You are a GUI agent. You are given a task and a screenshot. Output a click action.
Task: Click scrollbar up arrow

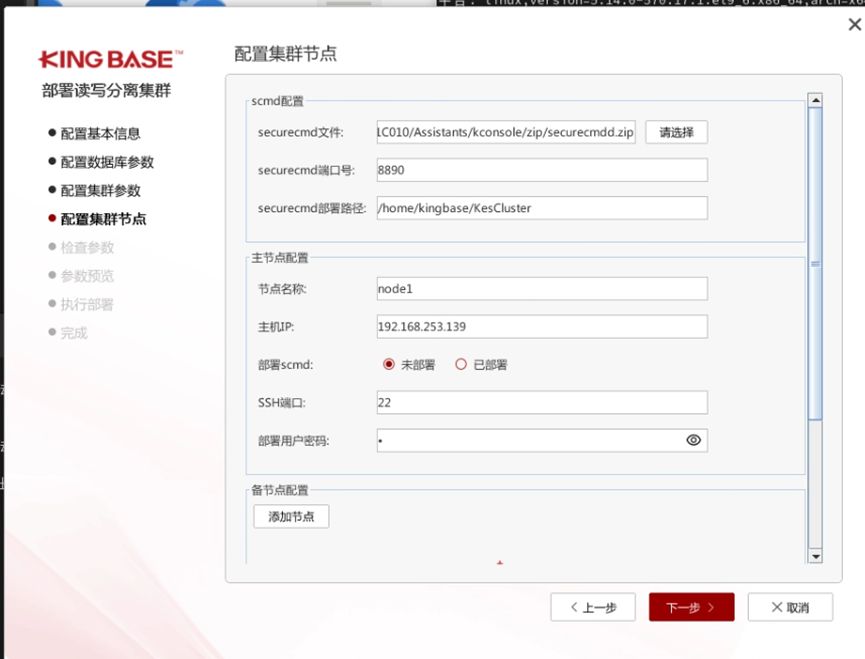pyautogui.click(x=815, y=101)
